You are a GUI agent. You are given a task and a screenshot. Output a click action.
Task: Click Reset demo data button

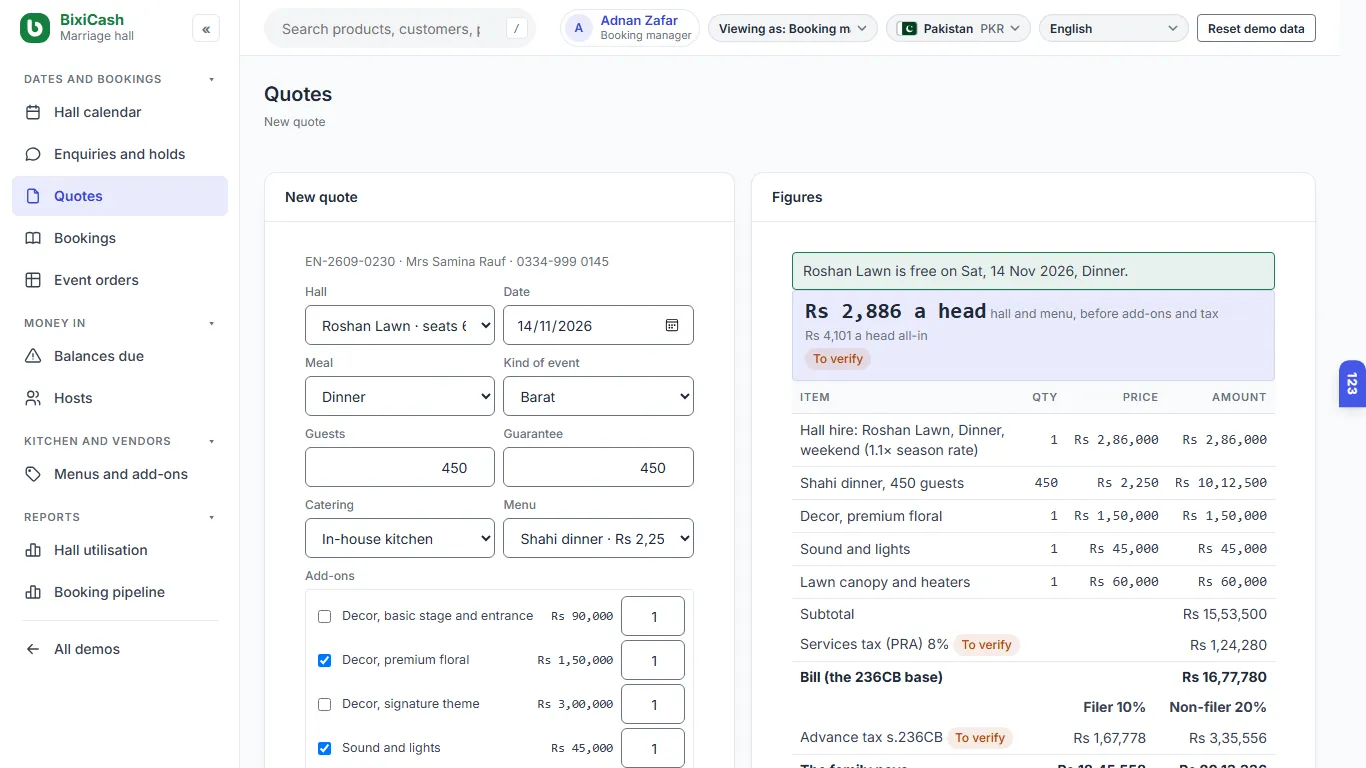[x=1256, y=28]
